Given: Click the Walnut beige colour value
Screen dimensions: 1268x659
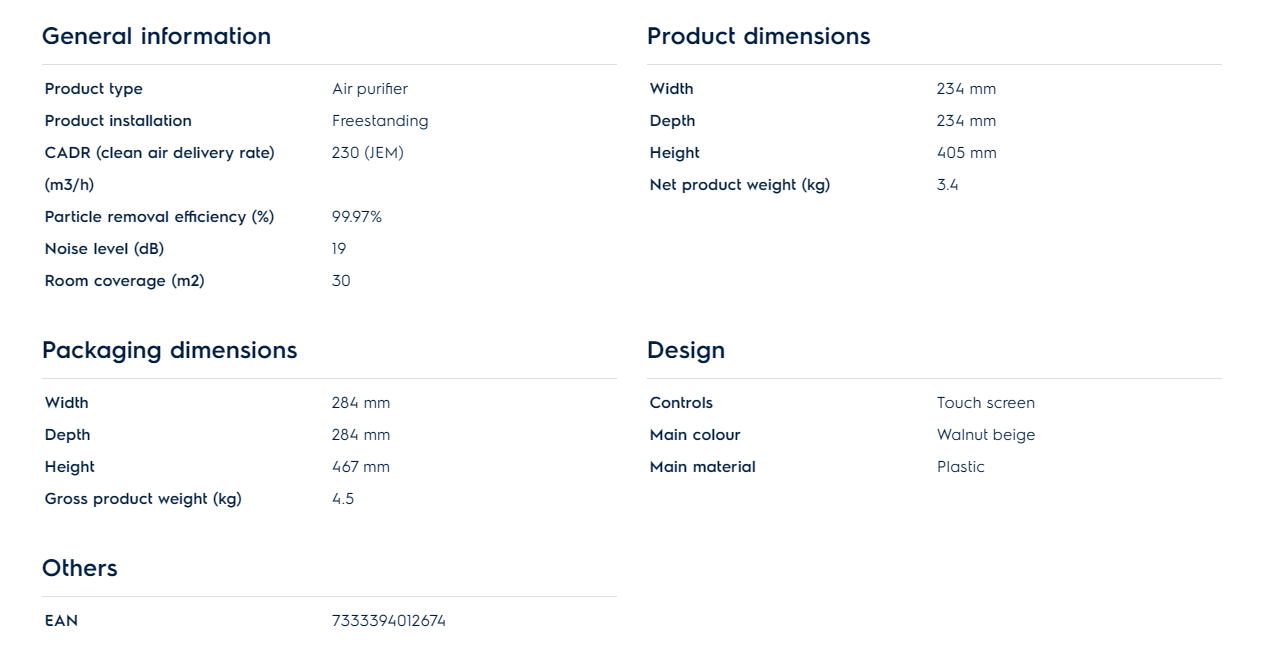Looking at the screenshot, I should point(985,435).
